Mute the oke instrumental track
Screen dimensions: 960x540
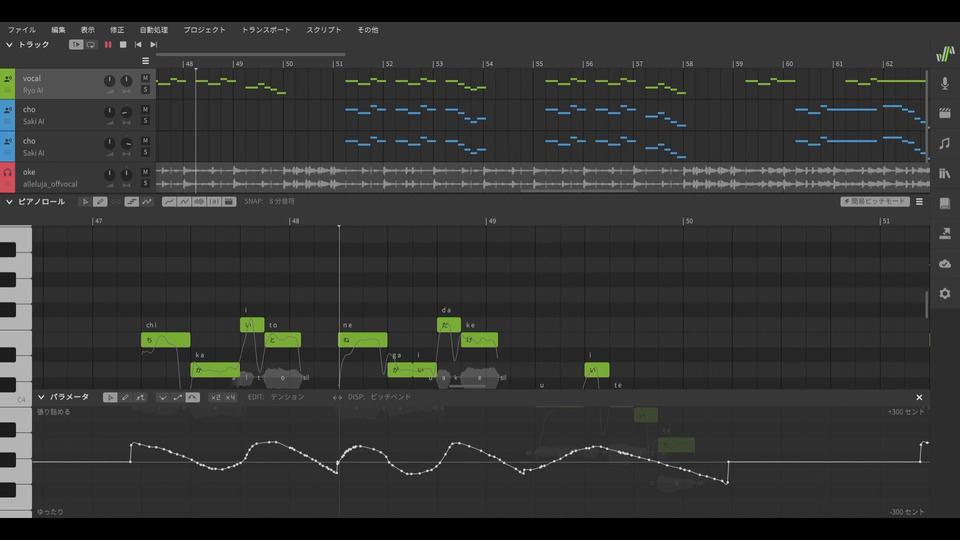[145, 172]
